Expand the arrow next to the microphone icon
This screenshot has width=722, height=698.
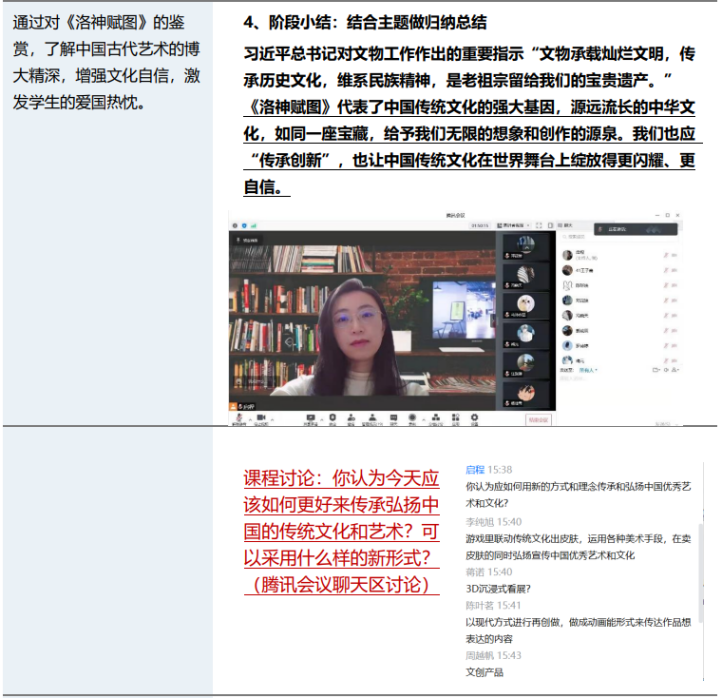[x=248, y=418]
